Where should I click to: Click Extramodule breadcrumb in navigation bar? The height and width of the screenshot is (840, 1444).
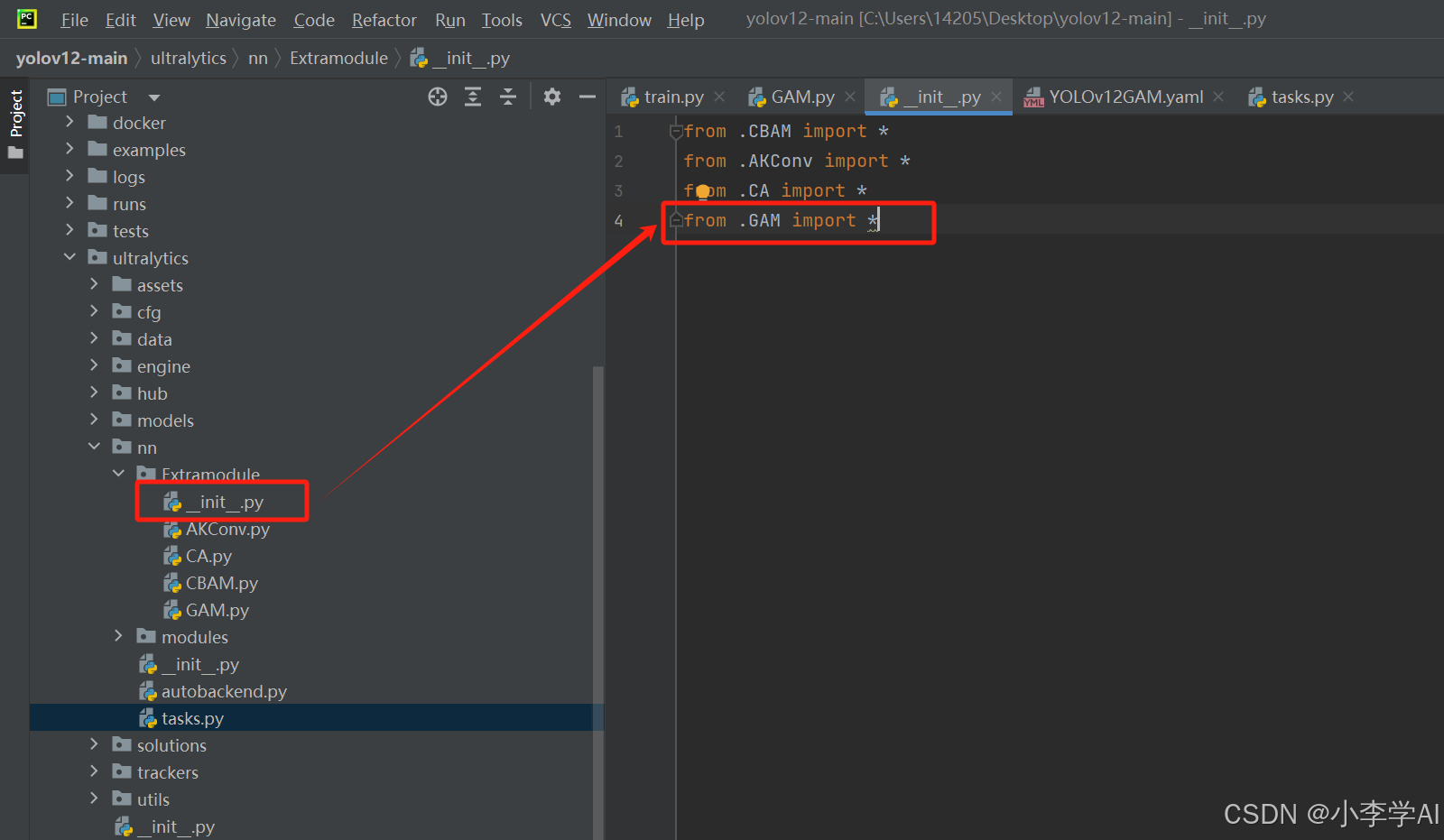point(338,59)
